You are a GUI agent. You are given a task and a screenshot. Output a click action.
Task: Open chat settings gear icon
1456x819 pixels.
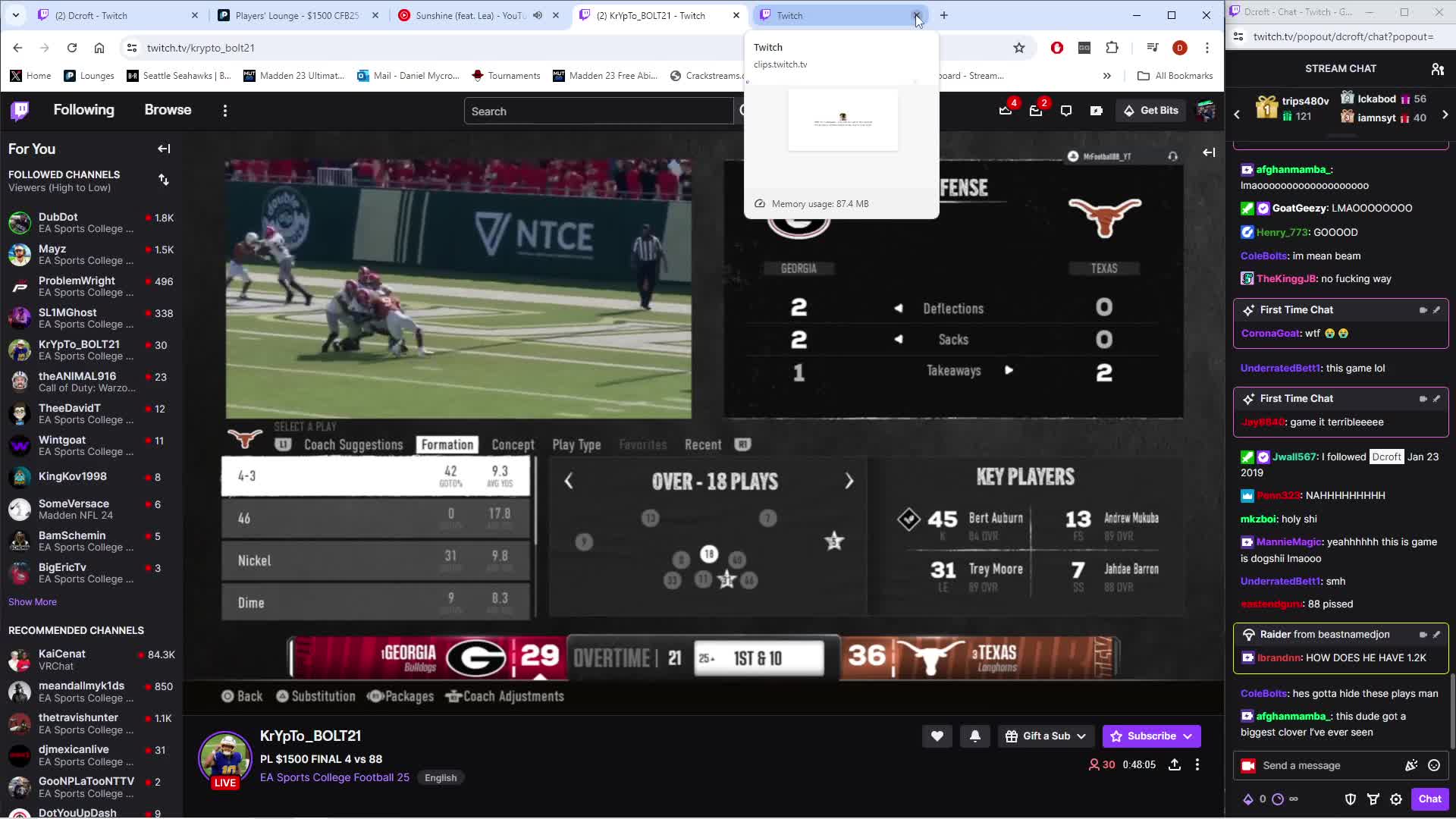pos(1396,799)
